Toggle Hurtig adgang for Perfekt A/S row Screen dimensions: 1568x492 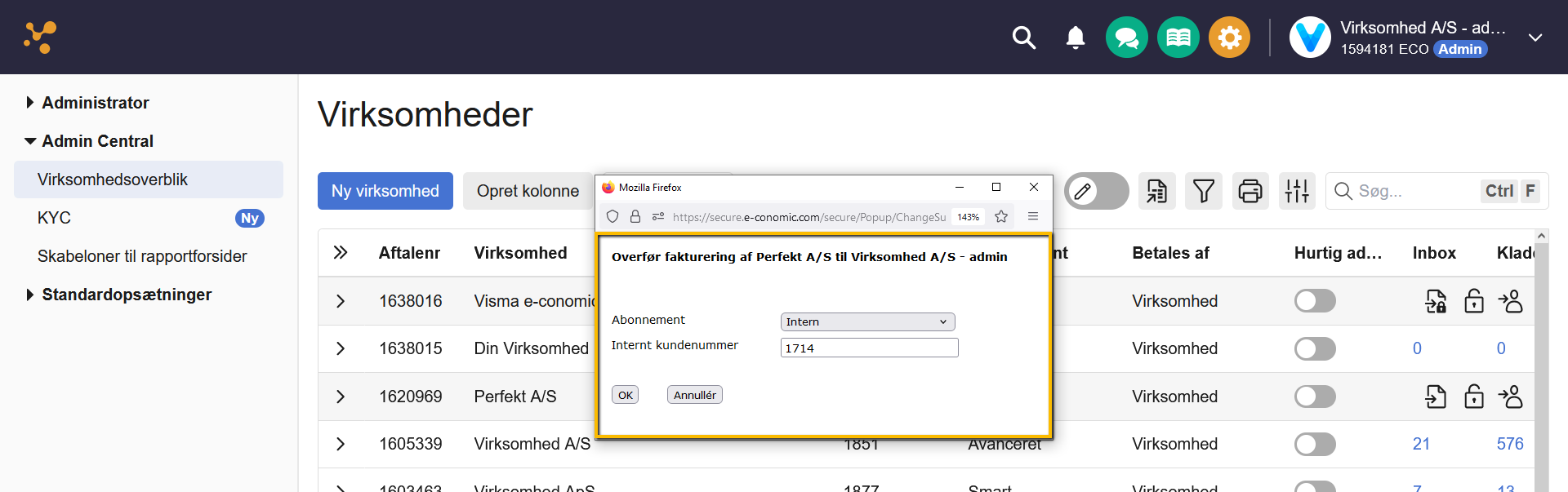[x=1314, y=397]
